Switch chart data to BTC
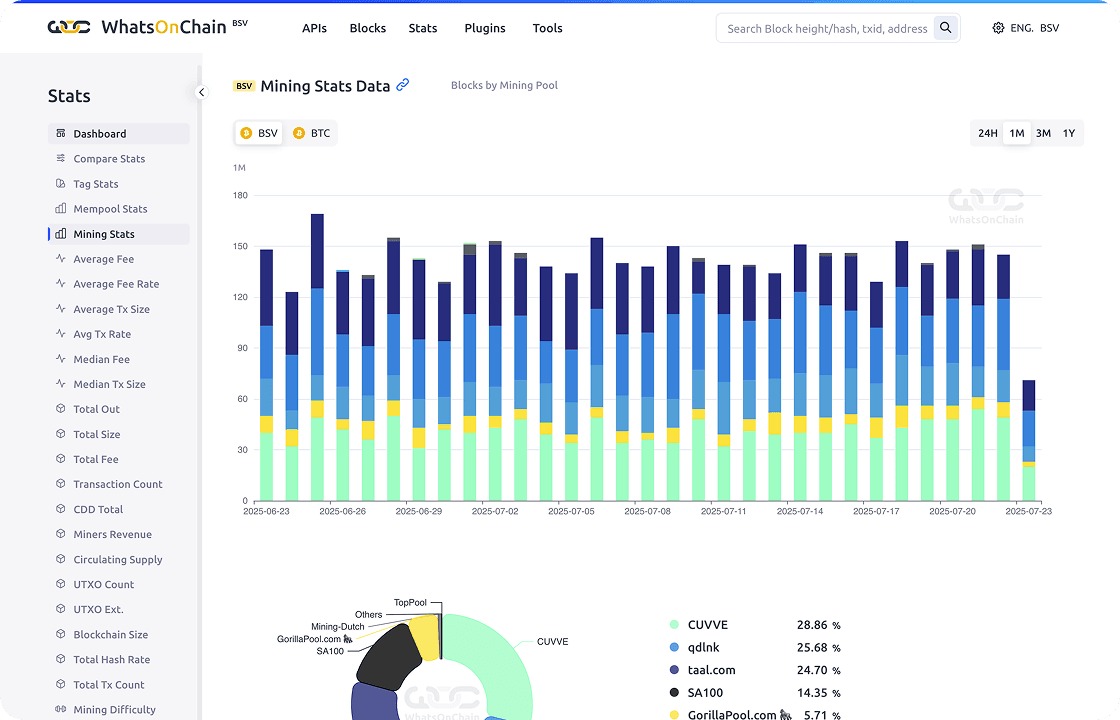The height and width of the screenshot is (720, 1120). (x=312, y=132)
